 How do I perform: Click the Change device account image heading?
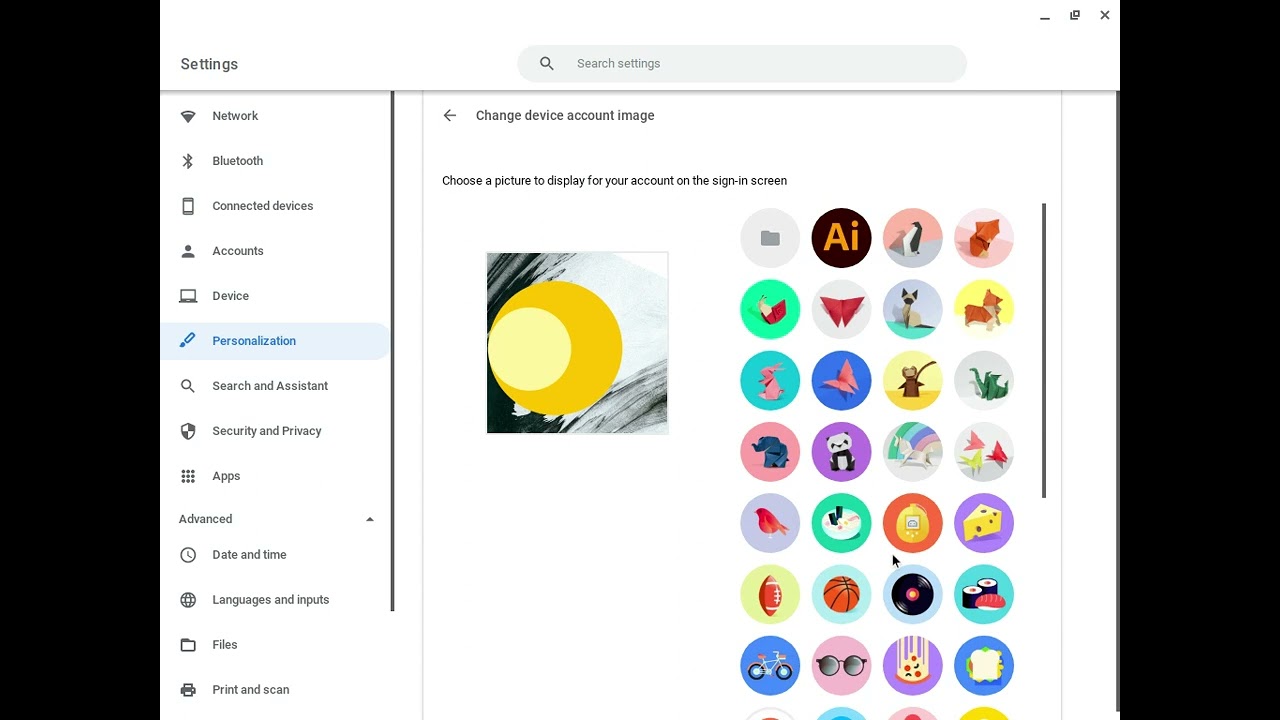pos(565,115)
